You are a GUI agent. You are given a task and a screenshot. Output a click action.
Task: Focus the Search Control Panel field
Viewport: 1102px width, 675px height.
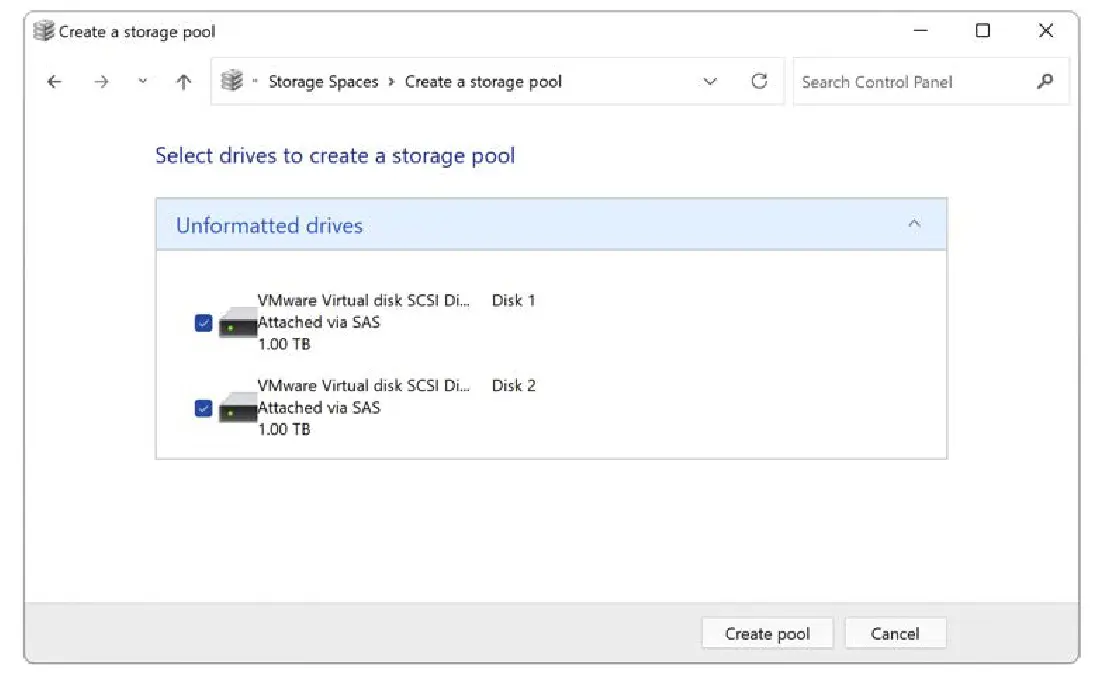tap(910, 82)
